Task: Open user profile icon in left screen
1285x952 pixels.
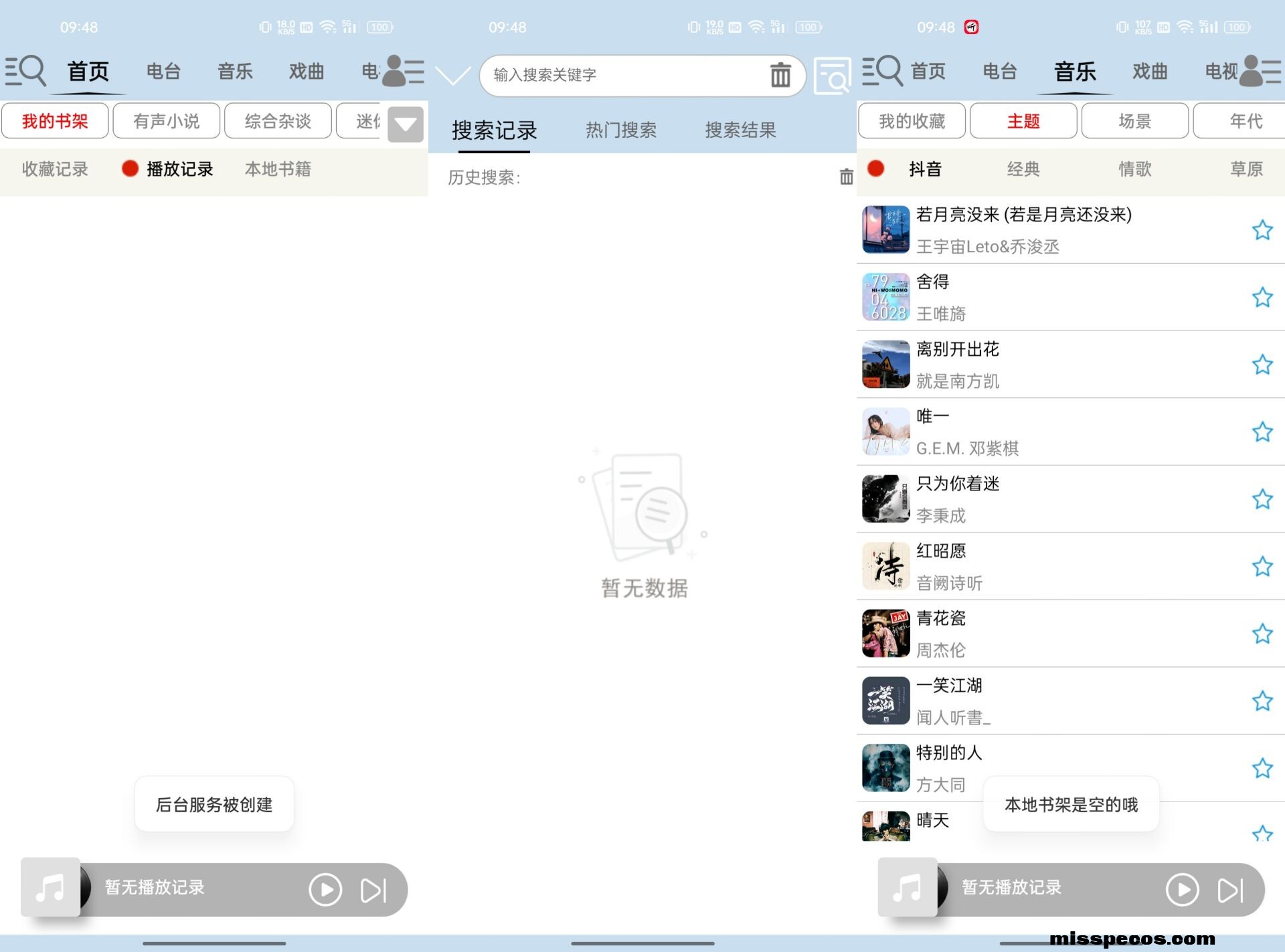Action: pyautogui.click(x=403, y=71)
